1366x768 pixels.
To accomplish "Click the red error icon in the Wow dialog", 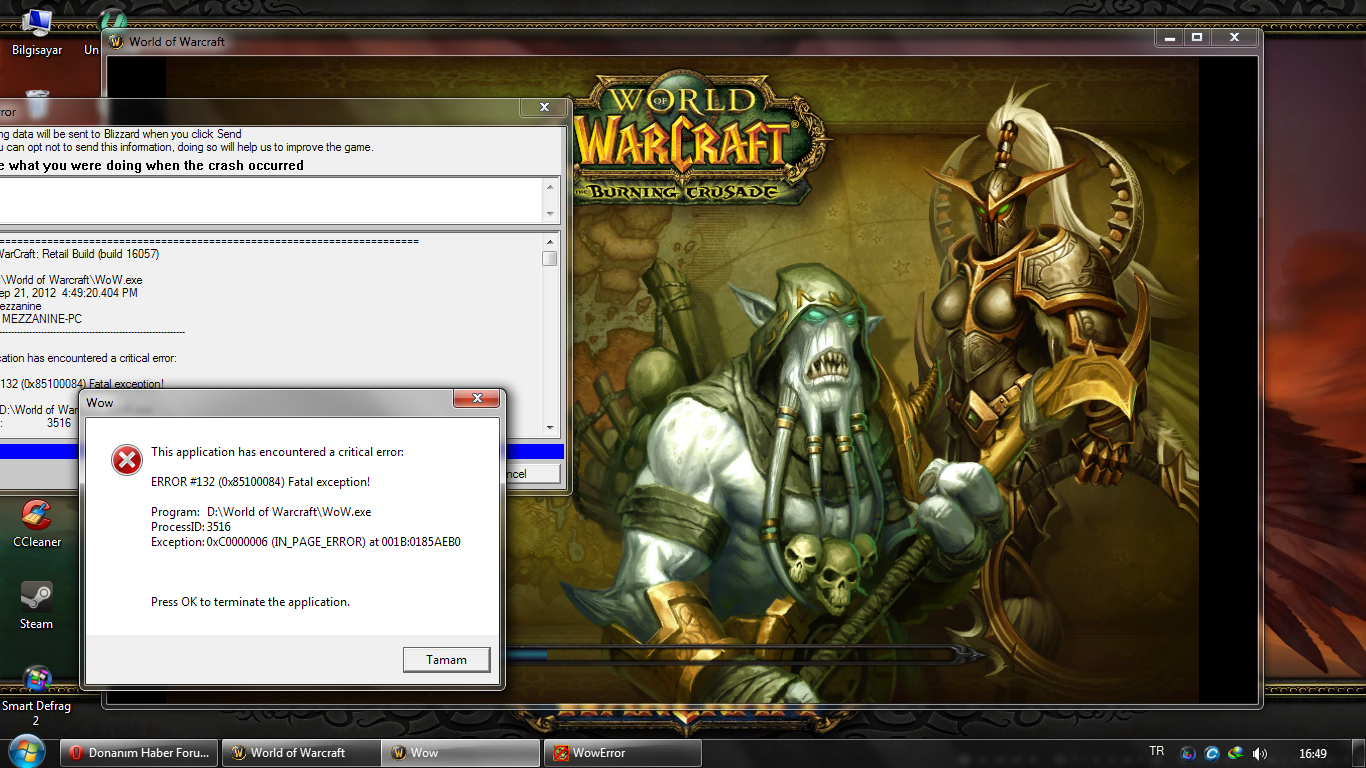I will coord(127,460).
